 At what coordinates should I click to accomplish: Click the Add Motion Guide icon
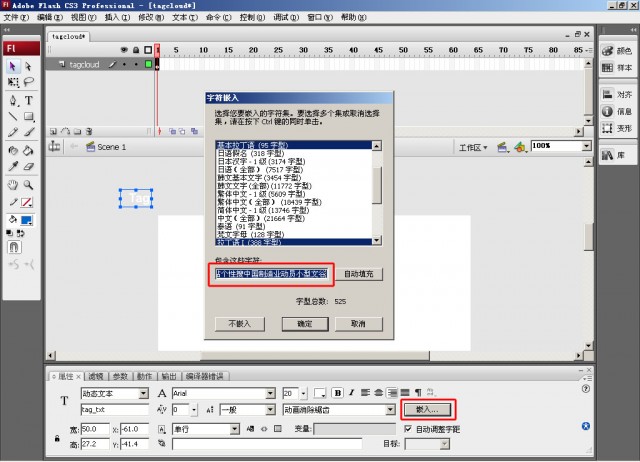pos(65,131)
